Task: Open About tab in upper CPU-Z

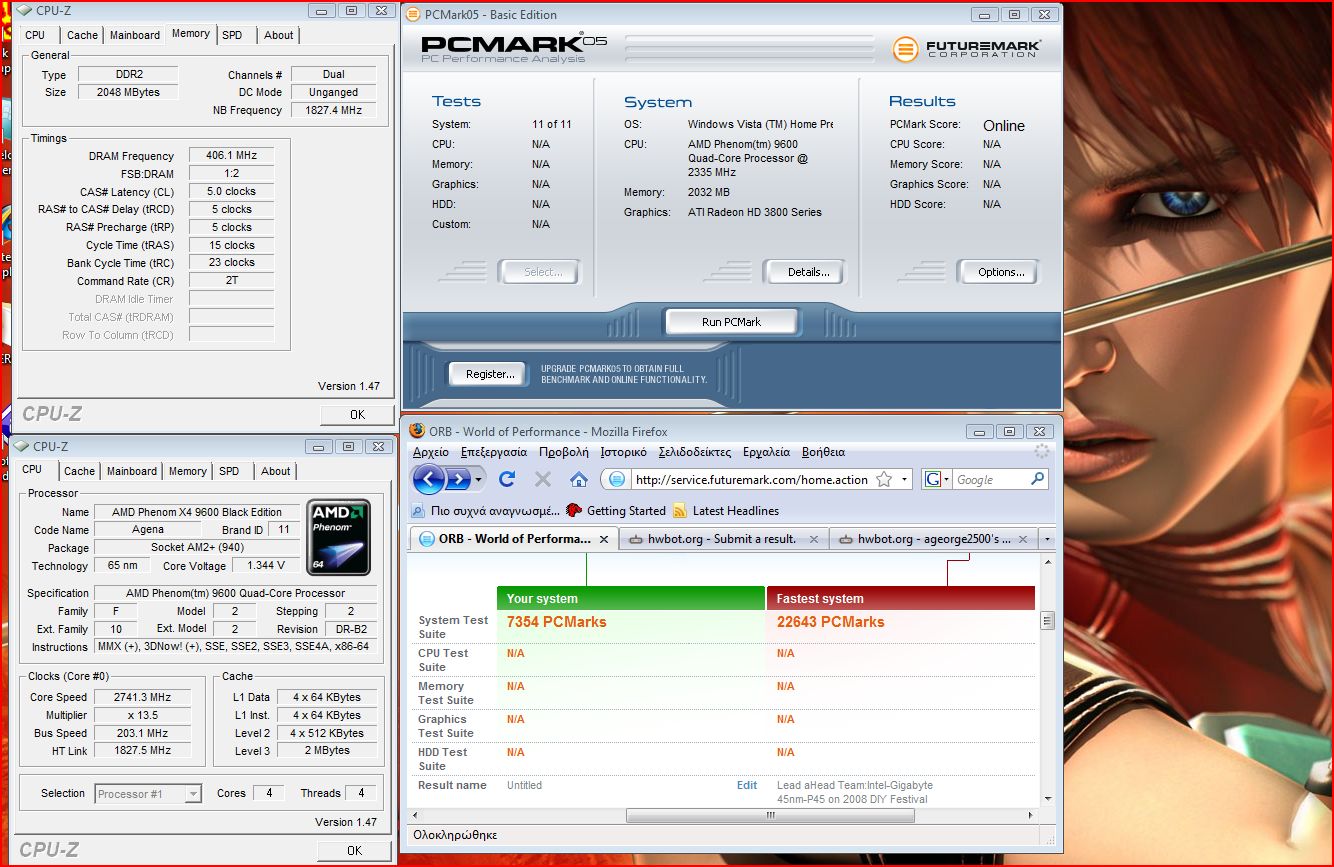Action: click(x=279, y=35)
